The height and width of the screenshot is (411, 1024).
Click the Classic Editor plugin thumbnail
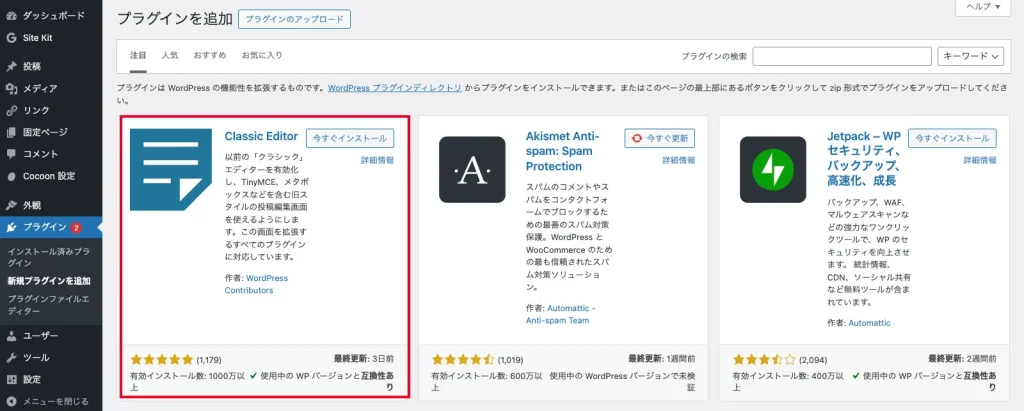[x=170, y=170]
